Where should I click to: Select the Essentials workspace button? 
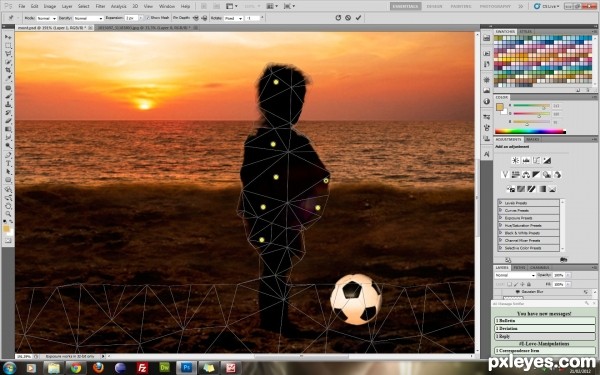tap(406, 6)
